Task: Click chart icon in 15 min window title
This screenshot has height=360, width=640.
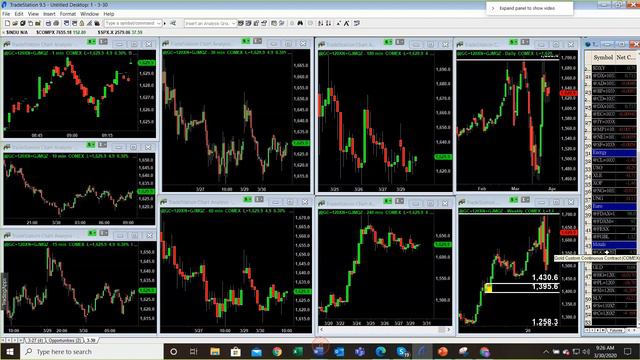Action: pyautogui.click(x=7, y=235)
